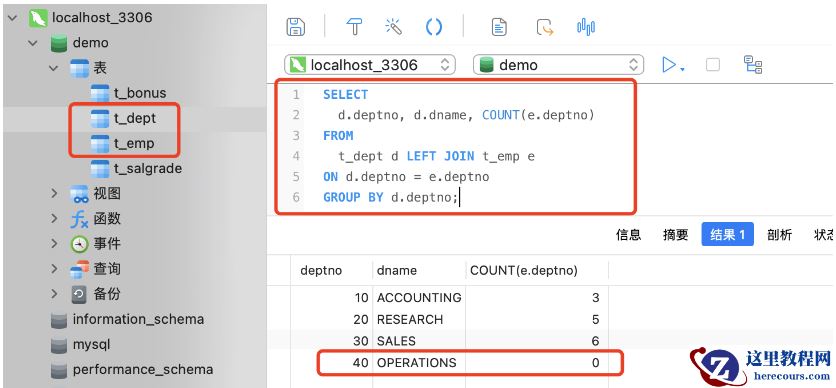Switch to the 摘要 tab
This screenshot has height=388, width=836.
(676, 235)
